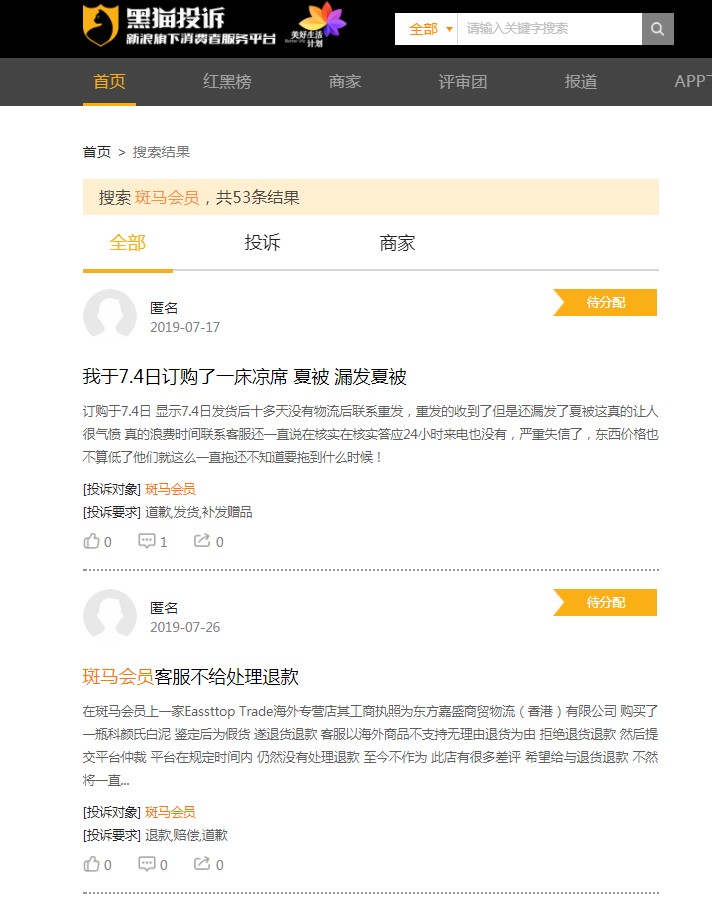Screen dimensions: 712x902
Task: Click the 首页 breadcrumb link
Action: 96,152
